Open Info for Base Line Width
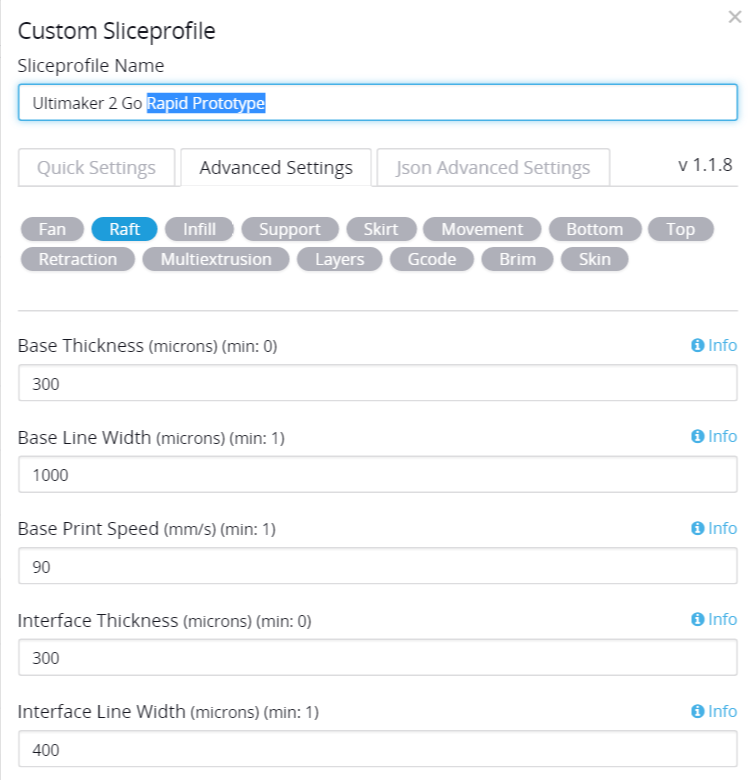The image size is (754, 780). pos(714,436)
